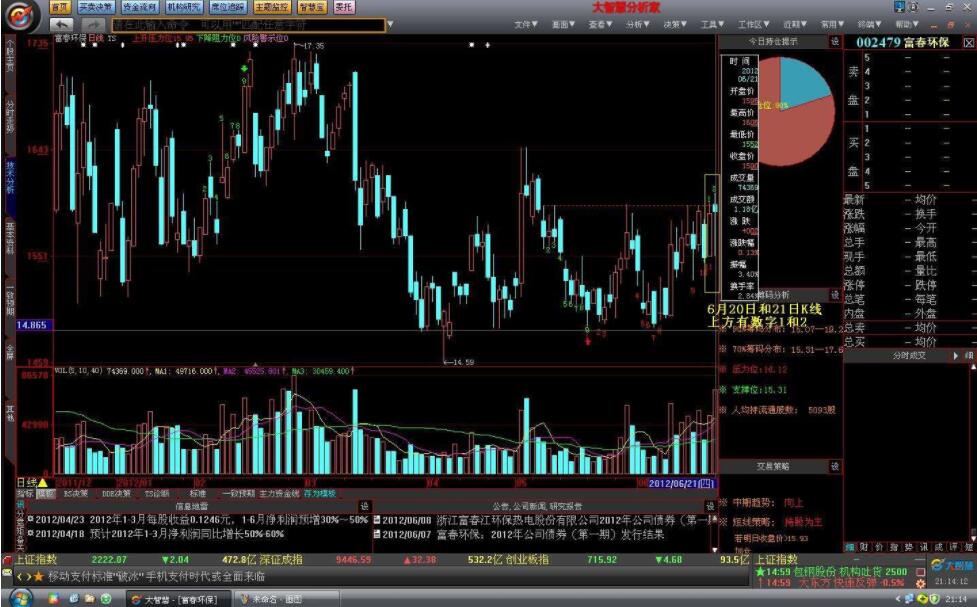Image resolution: width=977 pixels, height=607 pixels.
Task: Open the 2012/06/07 富春环保 bond result news
Action: [519, 534]
